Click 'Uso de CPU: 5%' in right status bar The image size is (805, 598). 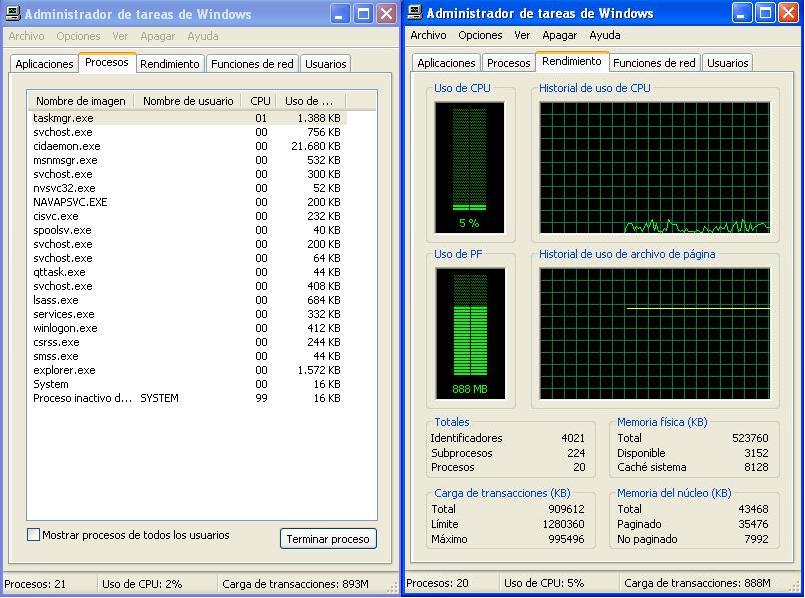[x=544, y=583]
